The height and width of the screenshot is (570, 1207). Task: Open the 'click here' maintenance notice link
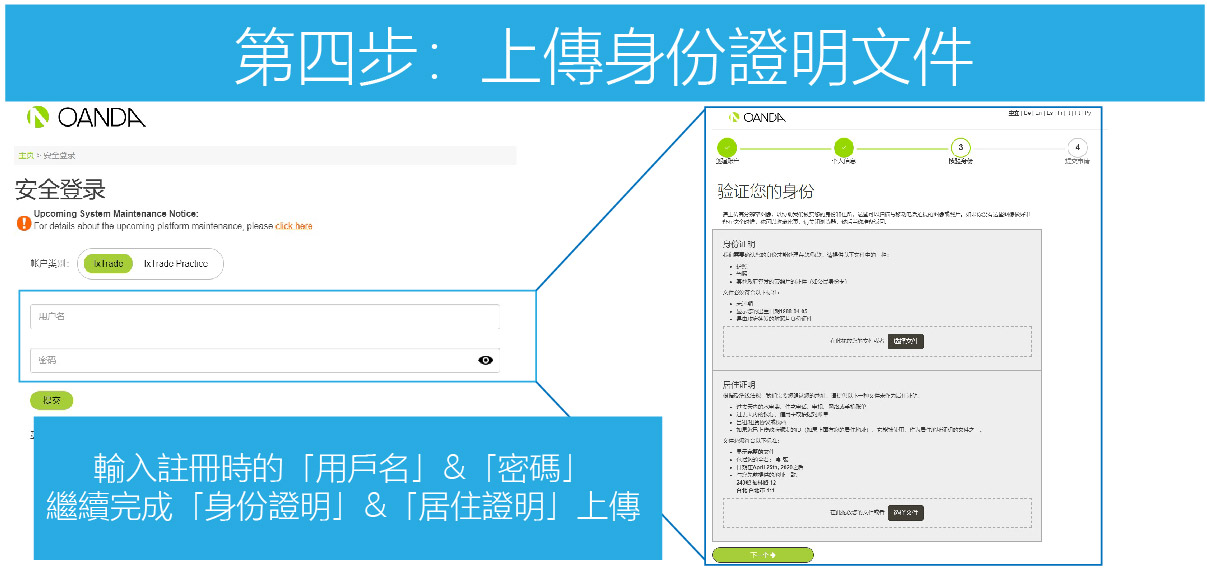[294, 226]
